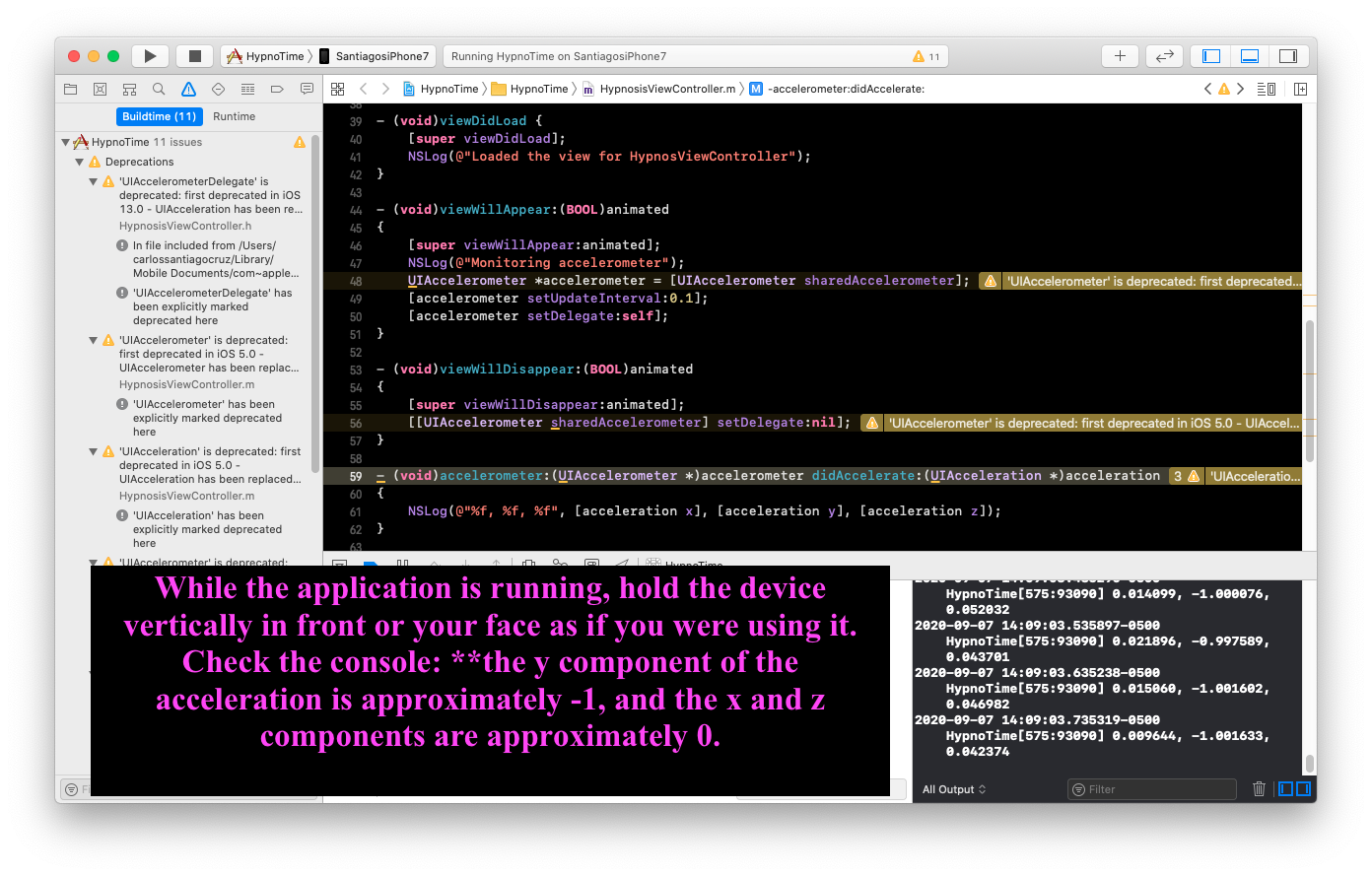This screenshot has width=1372, height=876.
Task: Open the Breakpoint navigator
Action: [x=277, y=89]
